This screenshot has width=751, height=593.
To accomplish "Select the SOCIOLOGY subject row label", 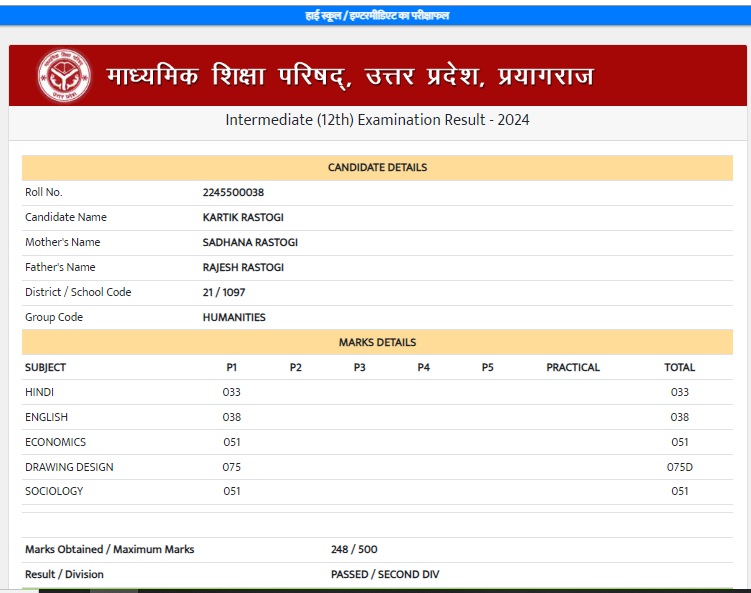I will click(x=54, y=491).
